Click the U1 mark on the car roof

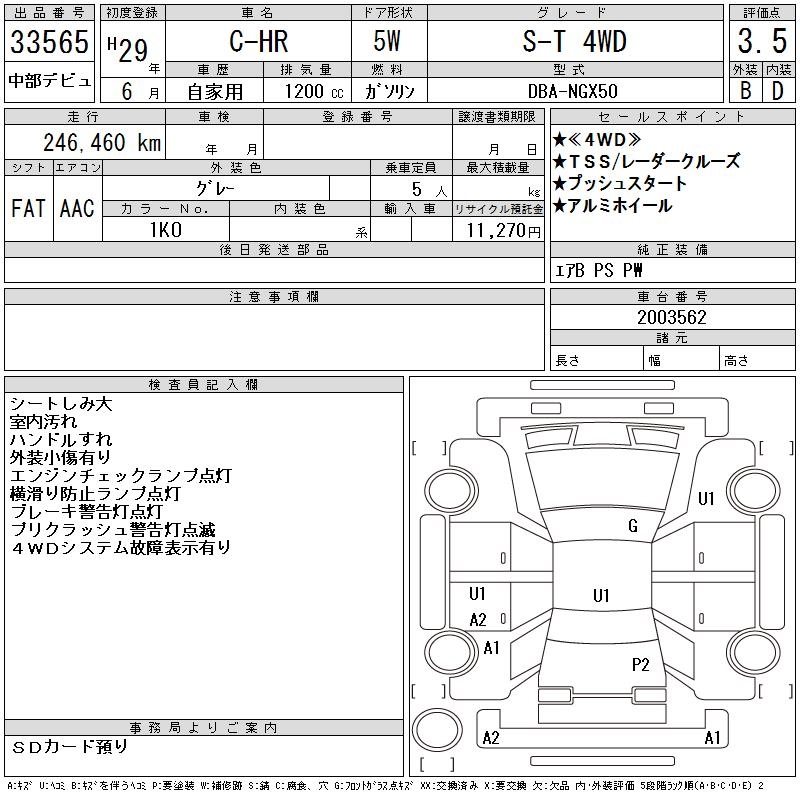[x=601, y=595]
